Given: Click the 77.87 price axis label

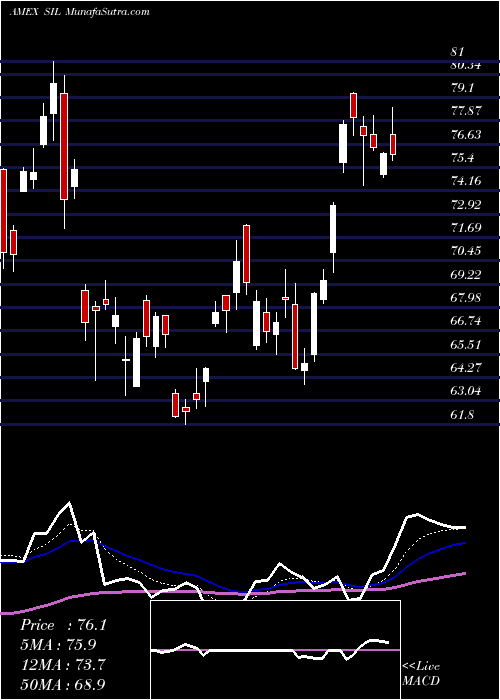Looking at the screenshot, I should (466, 111).
